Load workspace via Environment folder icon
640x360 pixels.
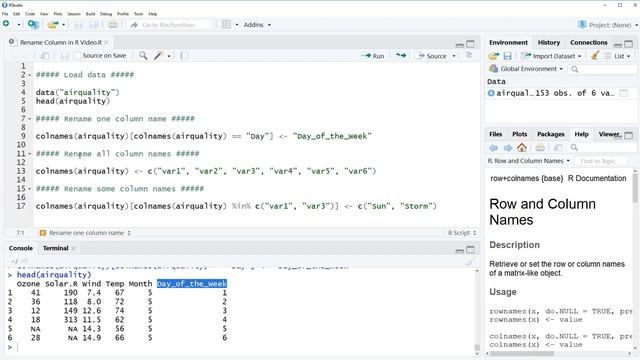click(x=494, y=56)
